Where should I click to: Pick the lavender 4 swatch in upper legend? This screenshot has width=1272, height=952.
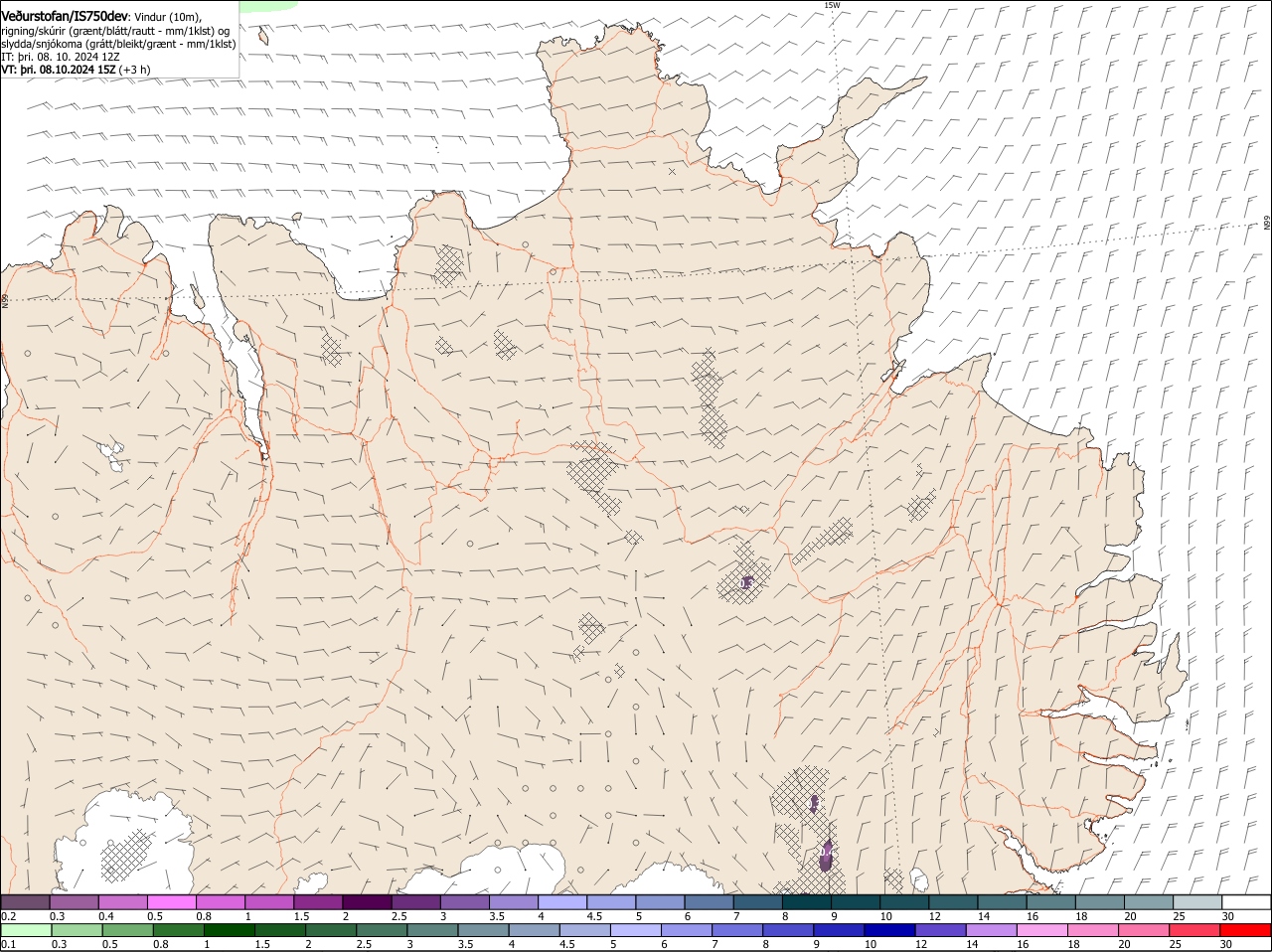tap(563, 901)
